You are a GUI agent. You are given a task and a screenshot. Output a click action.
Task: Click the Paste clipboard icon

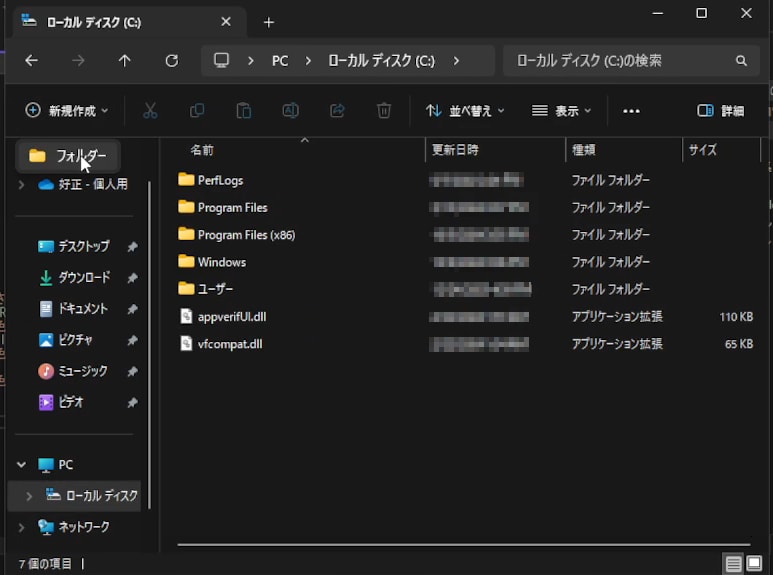point(244,110)
